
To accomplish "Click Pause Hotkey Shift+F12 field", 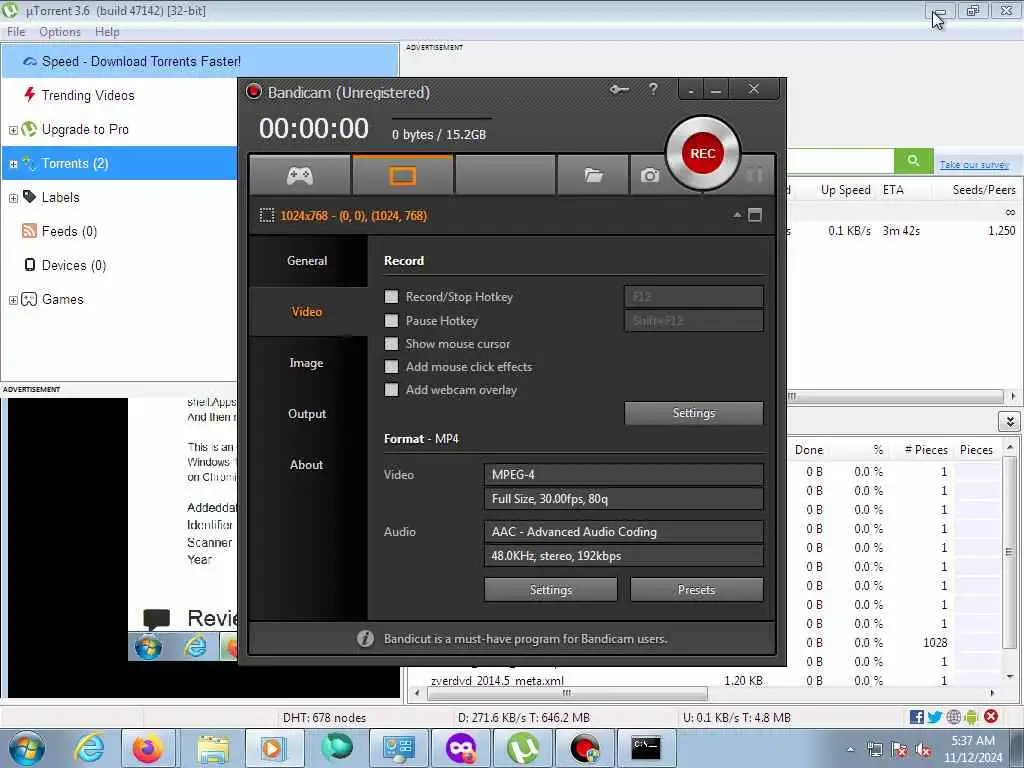I will coord(694,321).
